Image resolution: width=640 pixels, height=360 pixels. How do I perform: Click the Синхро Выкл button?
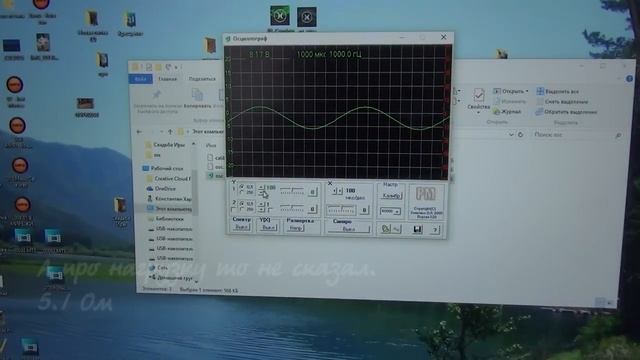click(x=349, y=229)
